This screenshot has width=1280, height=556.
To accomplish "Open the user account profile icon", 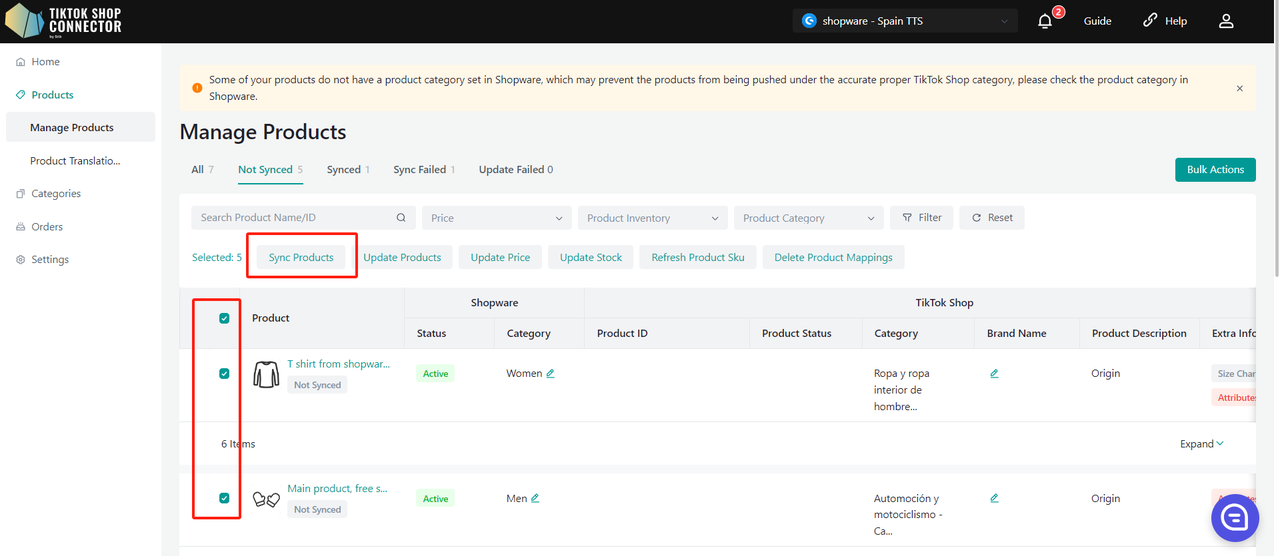I will (1226, 21).
